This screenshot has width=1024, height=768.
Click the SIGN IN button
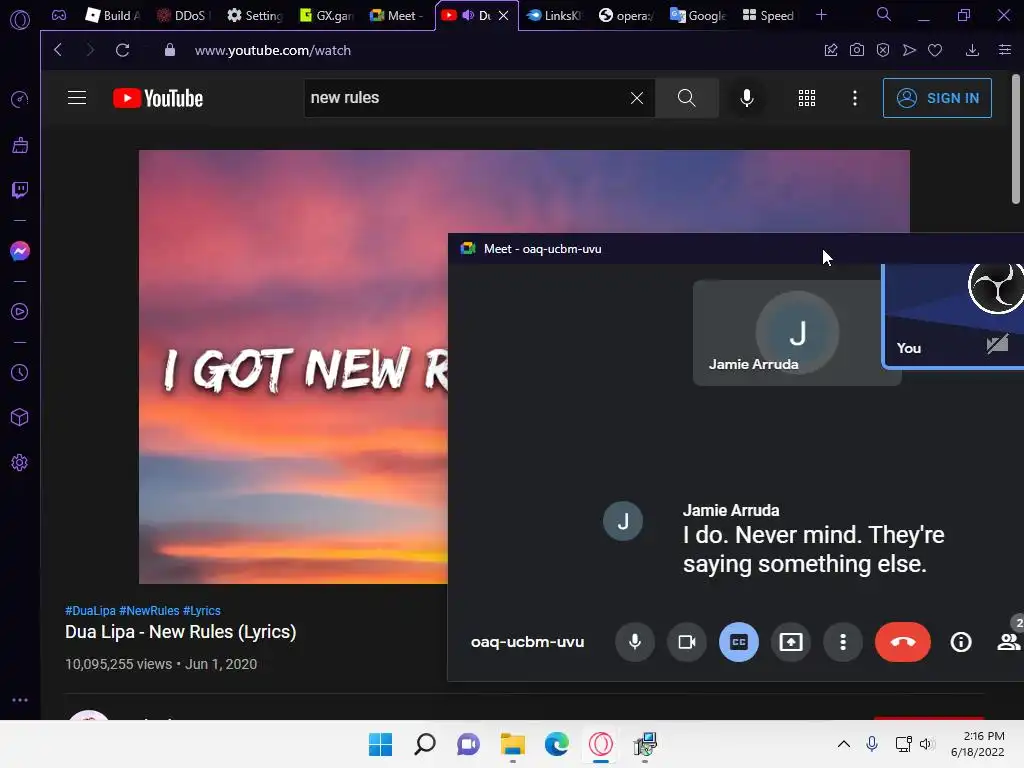[x=937, y=98]
